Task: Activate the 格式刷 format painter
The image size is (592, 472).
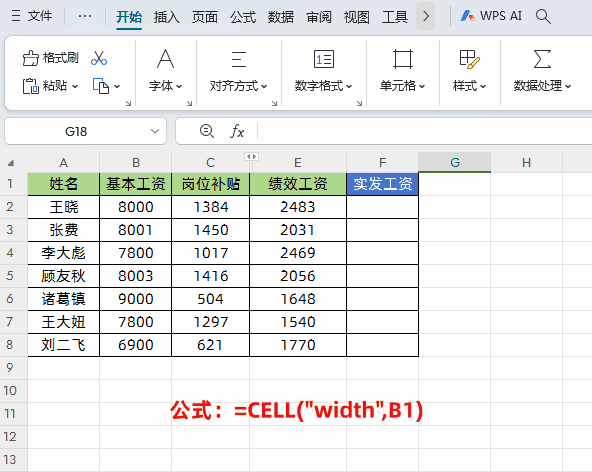Action: [x=51, y=58]
